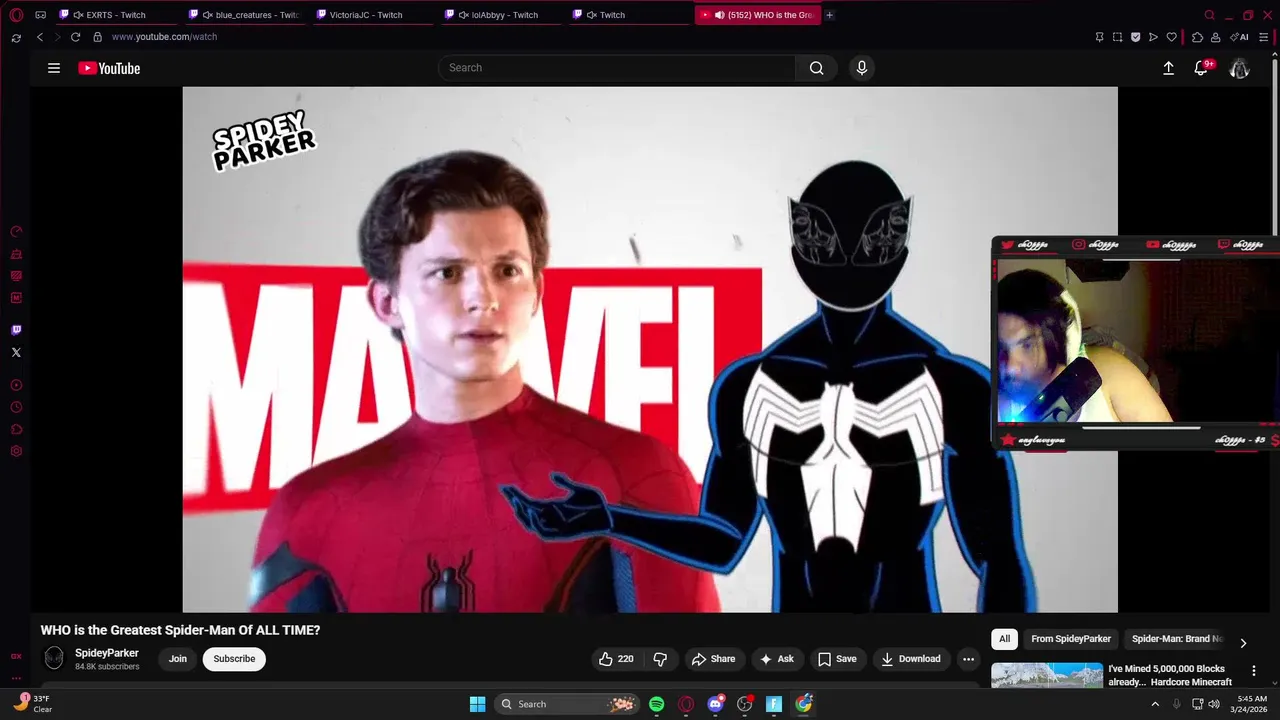Open a new browser tab
The image size is (1280, 720).
click(x=830, y=15)
